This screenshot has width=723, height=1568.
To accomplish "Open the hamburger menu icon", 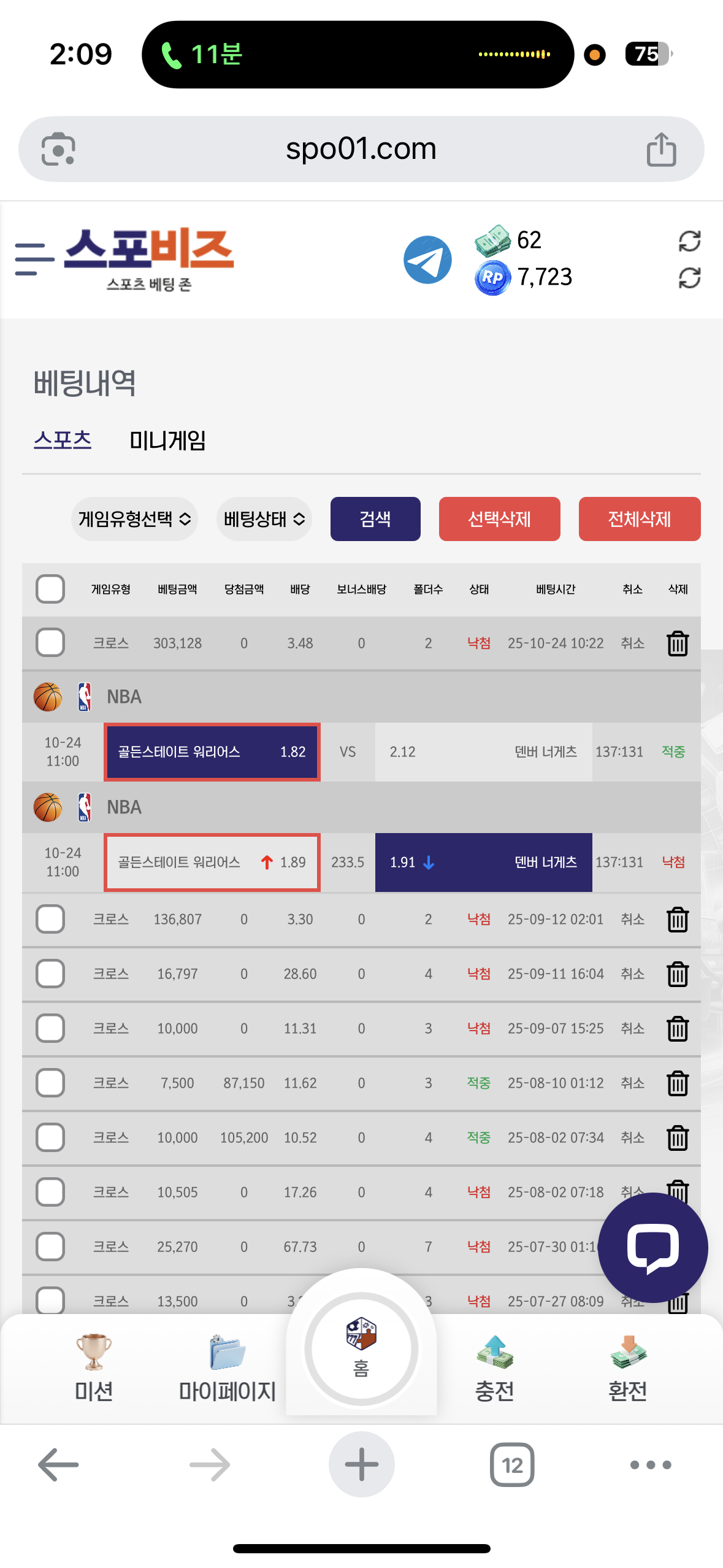I will point(34,259).
